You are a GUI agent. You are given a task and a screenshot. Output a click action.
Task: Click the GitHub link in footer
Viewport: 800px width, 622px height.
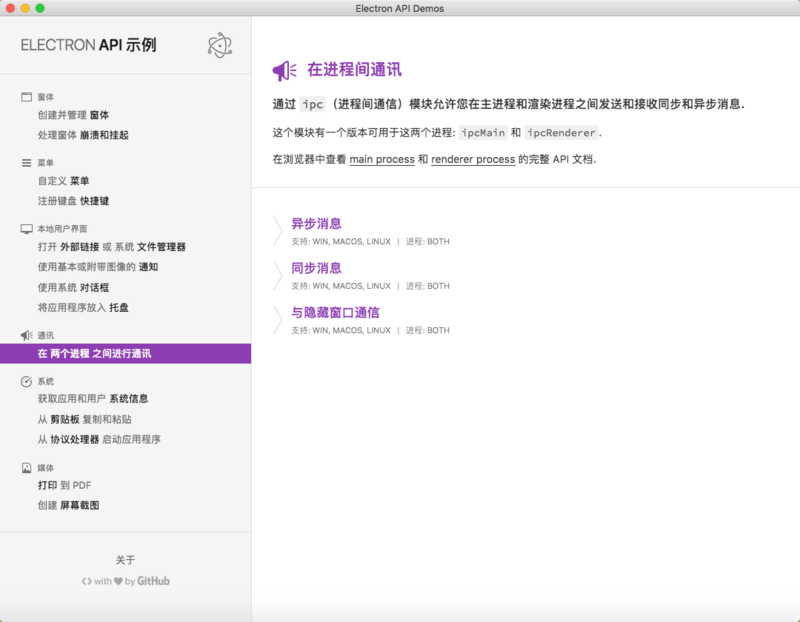(153, 581)
